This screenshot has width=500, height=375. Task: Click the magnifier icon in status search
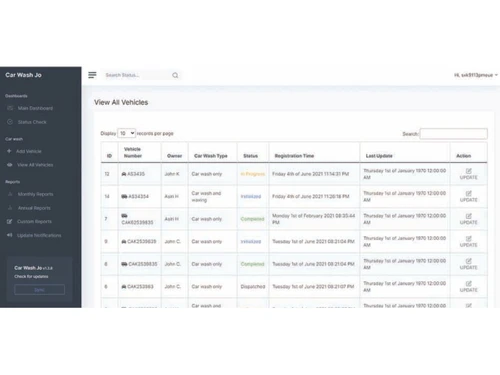pyautogui.click(x=175, y=75)
